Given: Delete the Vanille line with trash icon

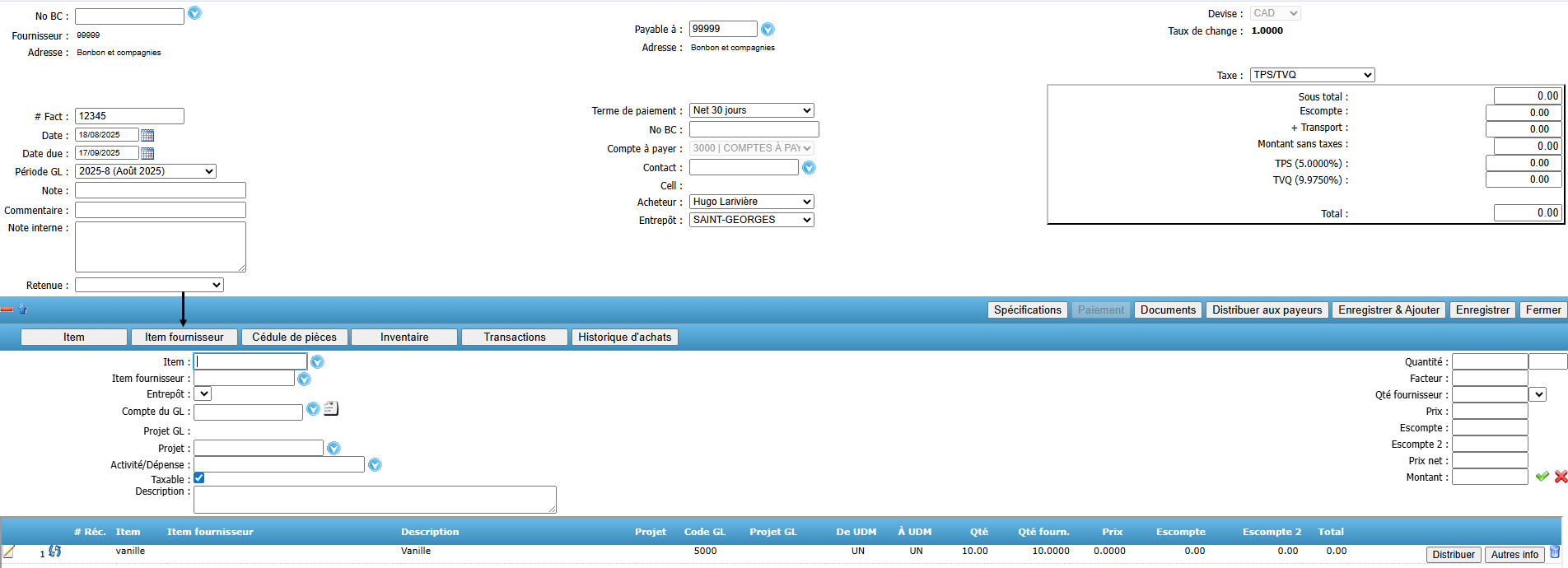Looking at the screenshot, I should pos(1555,552).
